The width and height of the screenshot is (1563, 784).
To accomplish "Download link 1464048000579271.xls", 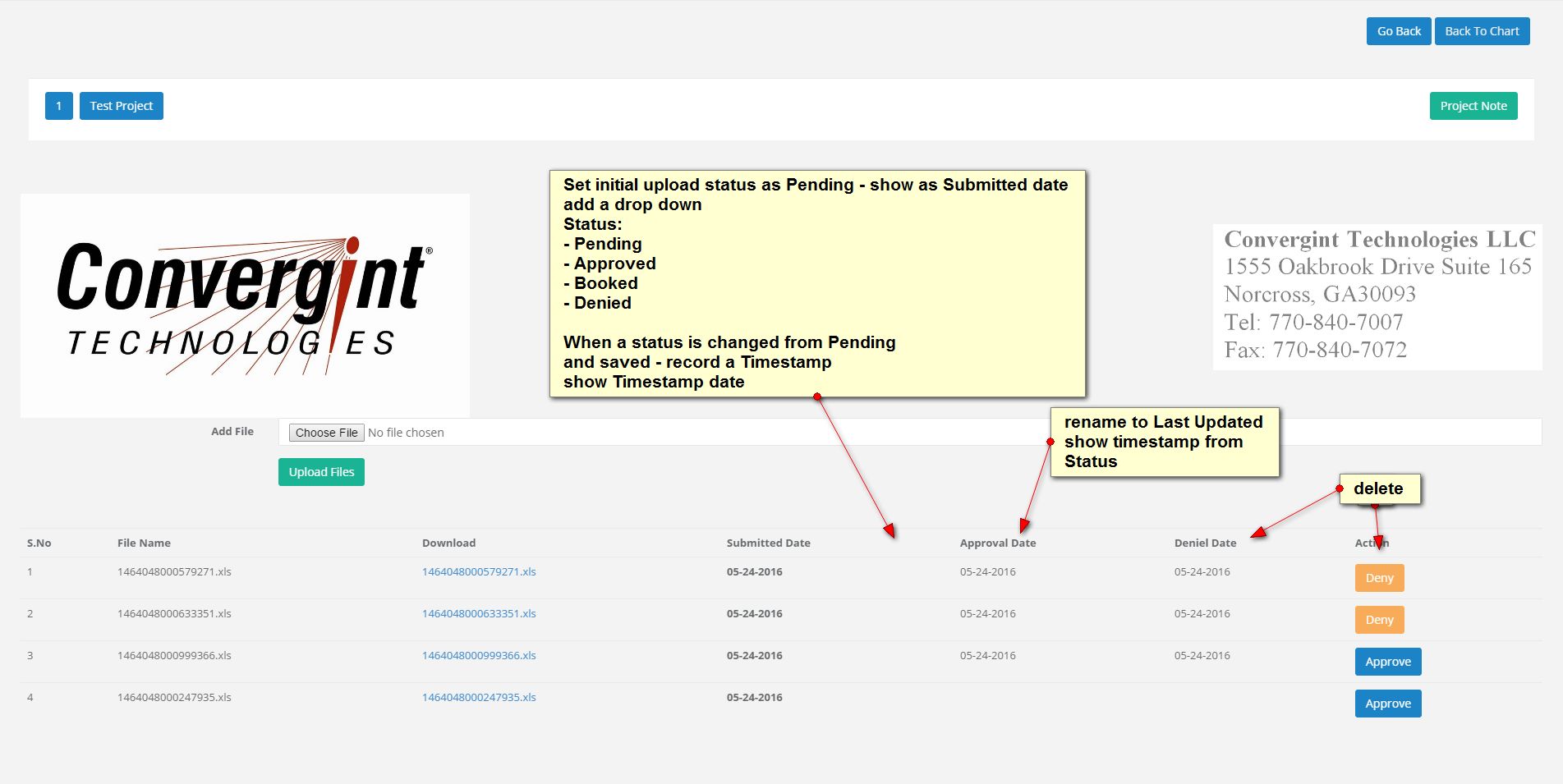I will click(479, 572).
